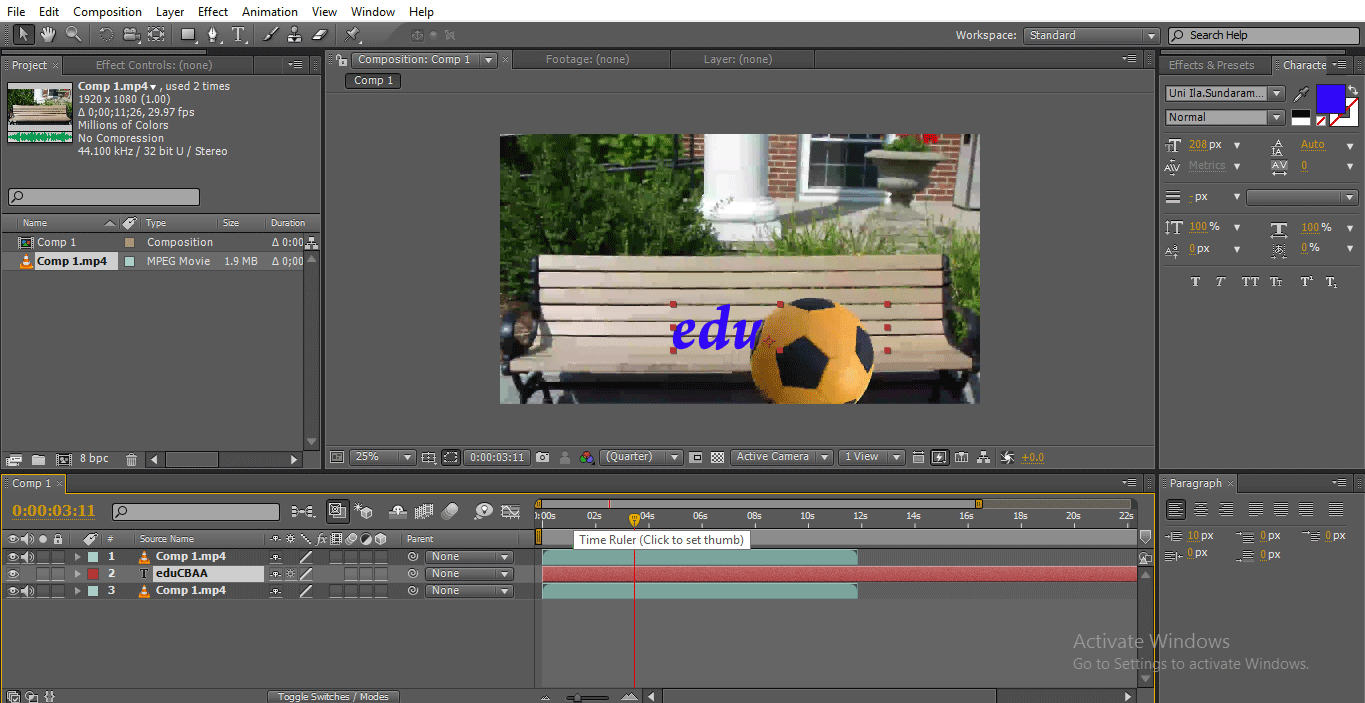The image size is (1365, 703).
Task: Mute audio of layer 3 Comp 1.mp4
Action: (28, 591)
